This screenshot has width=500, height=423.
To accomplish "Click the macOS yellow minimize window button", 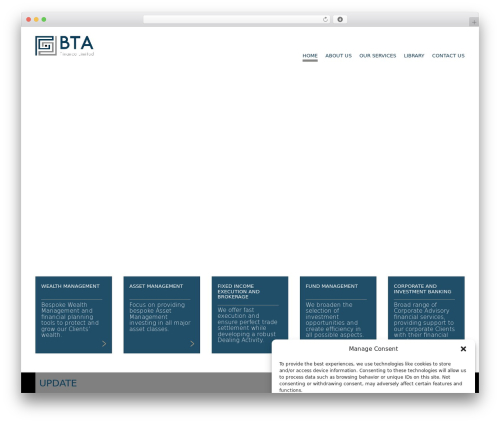I will [36, 19].
